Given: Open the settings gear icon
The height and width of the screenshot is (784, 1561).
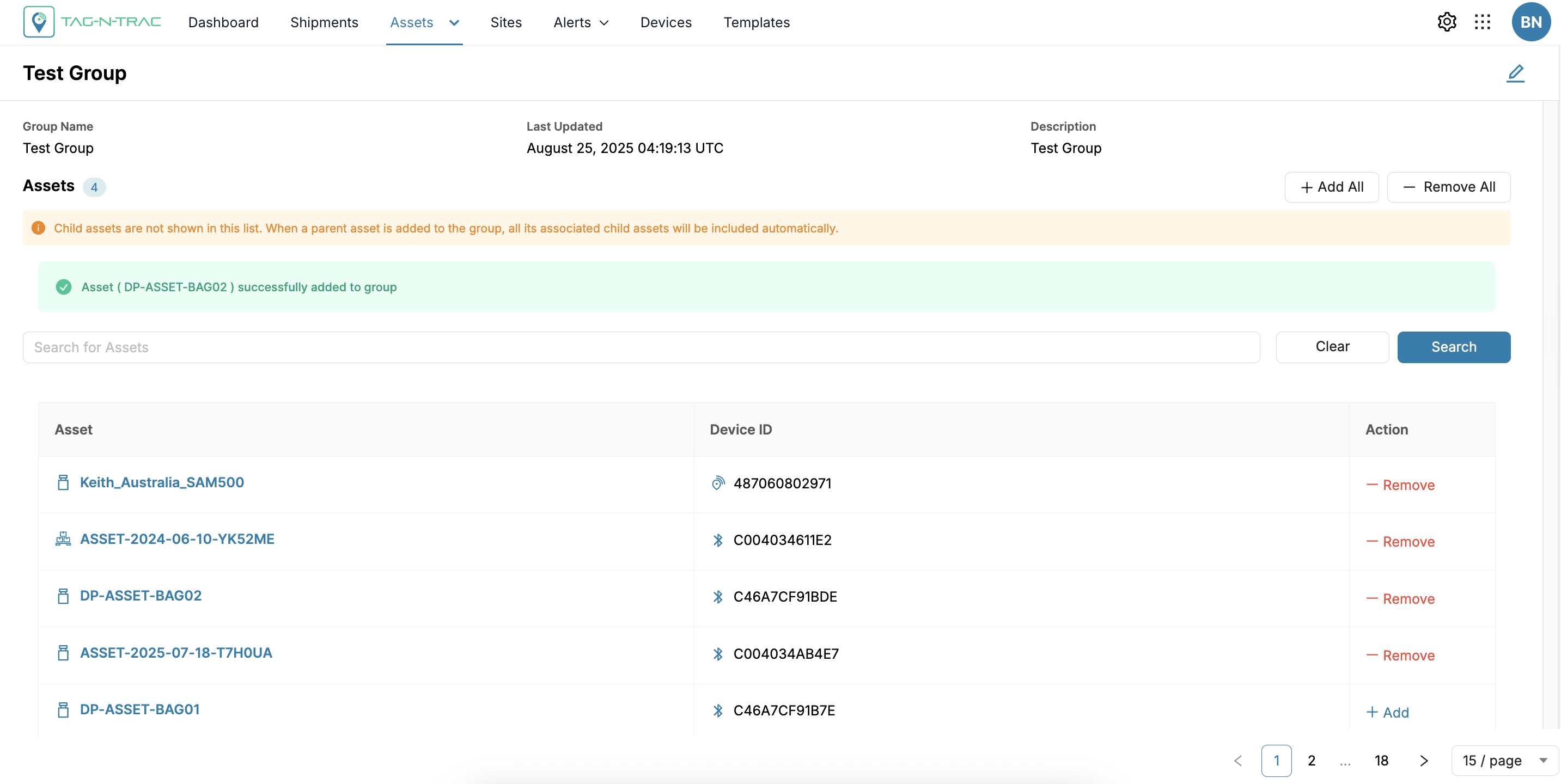Looking at the screenshot, I should click(x=1446, y=22).
